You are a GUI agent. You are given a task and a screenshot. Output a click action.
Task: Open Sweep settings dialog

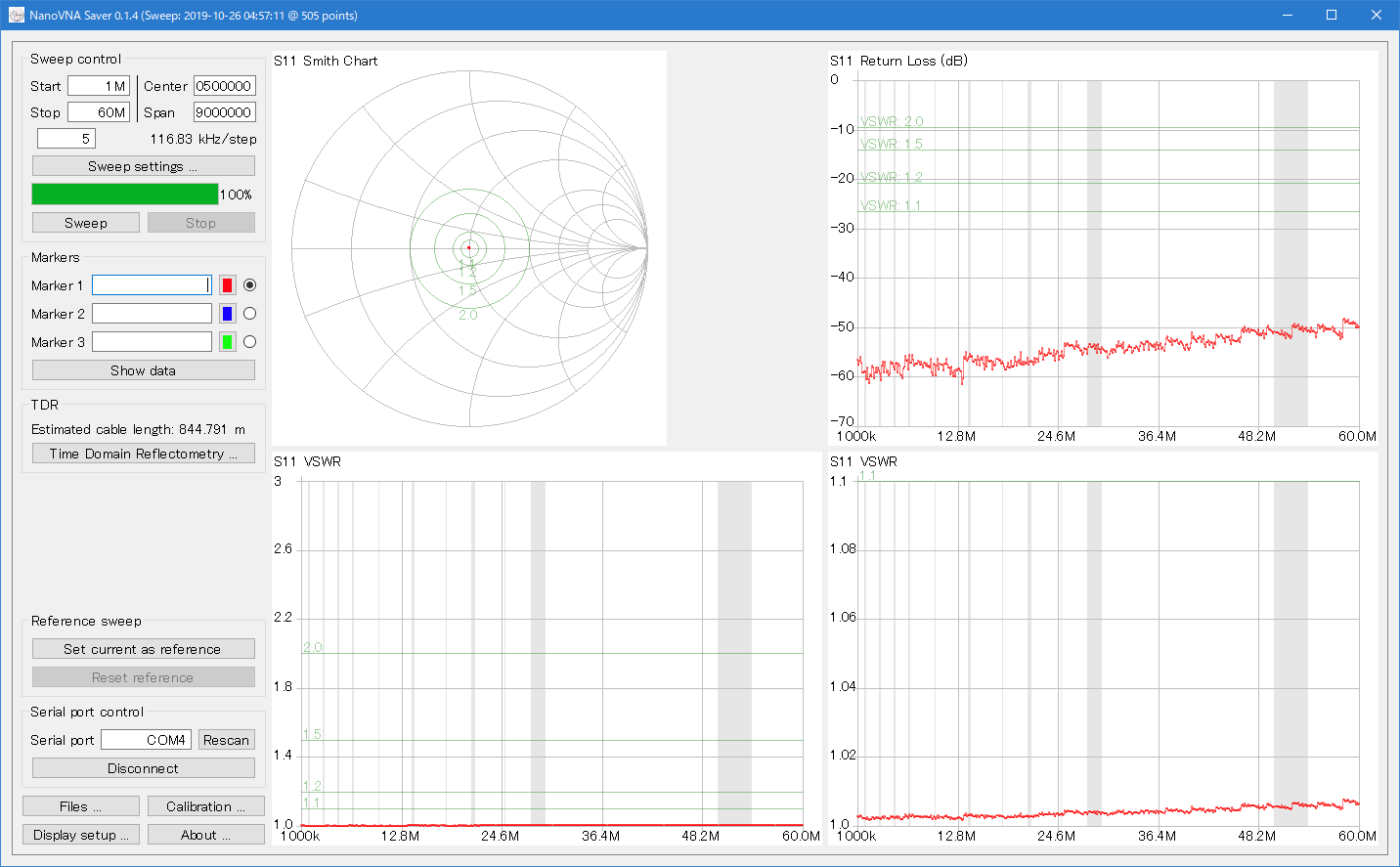[x=143, y=166]
